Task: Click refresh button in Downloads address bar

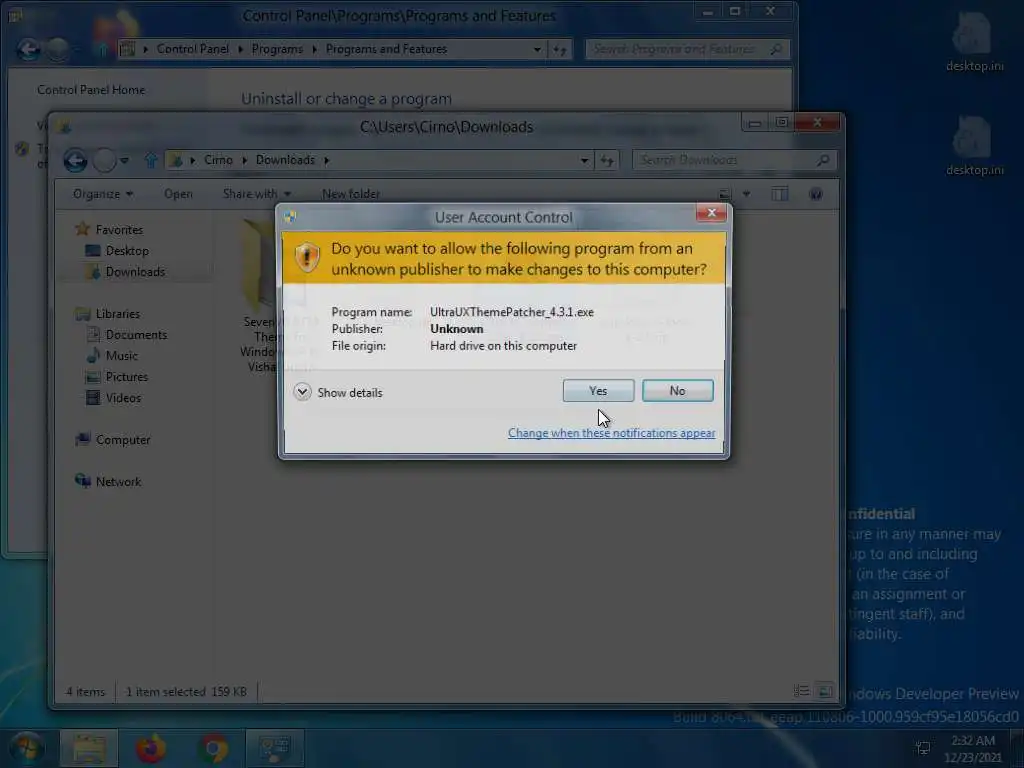Action: (x=607, y=160)
